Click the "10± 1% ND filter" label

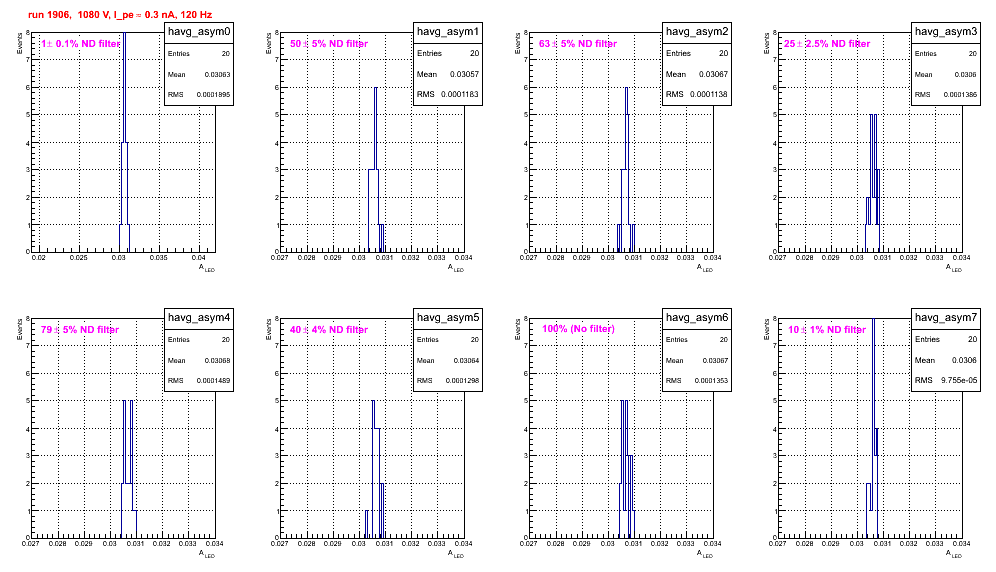point(827,330)
